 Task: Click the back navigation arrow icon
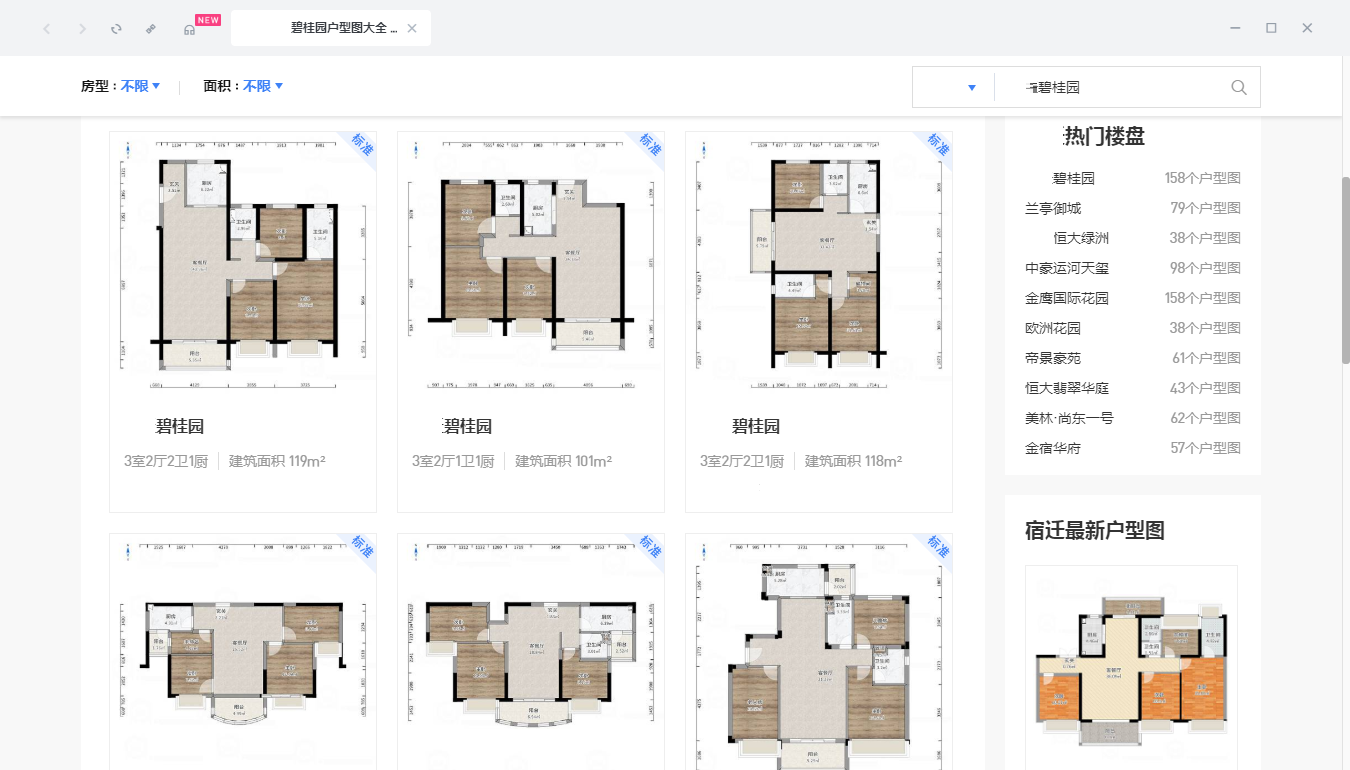pos(46,28)
